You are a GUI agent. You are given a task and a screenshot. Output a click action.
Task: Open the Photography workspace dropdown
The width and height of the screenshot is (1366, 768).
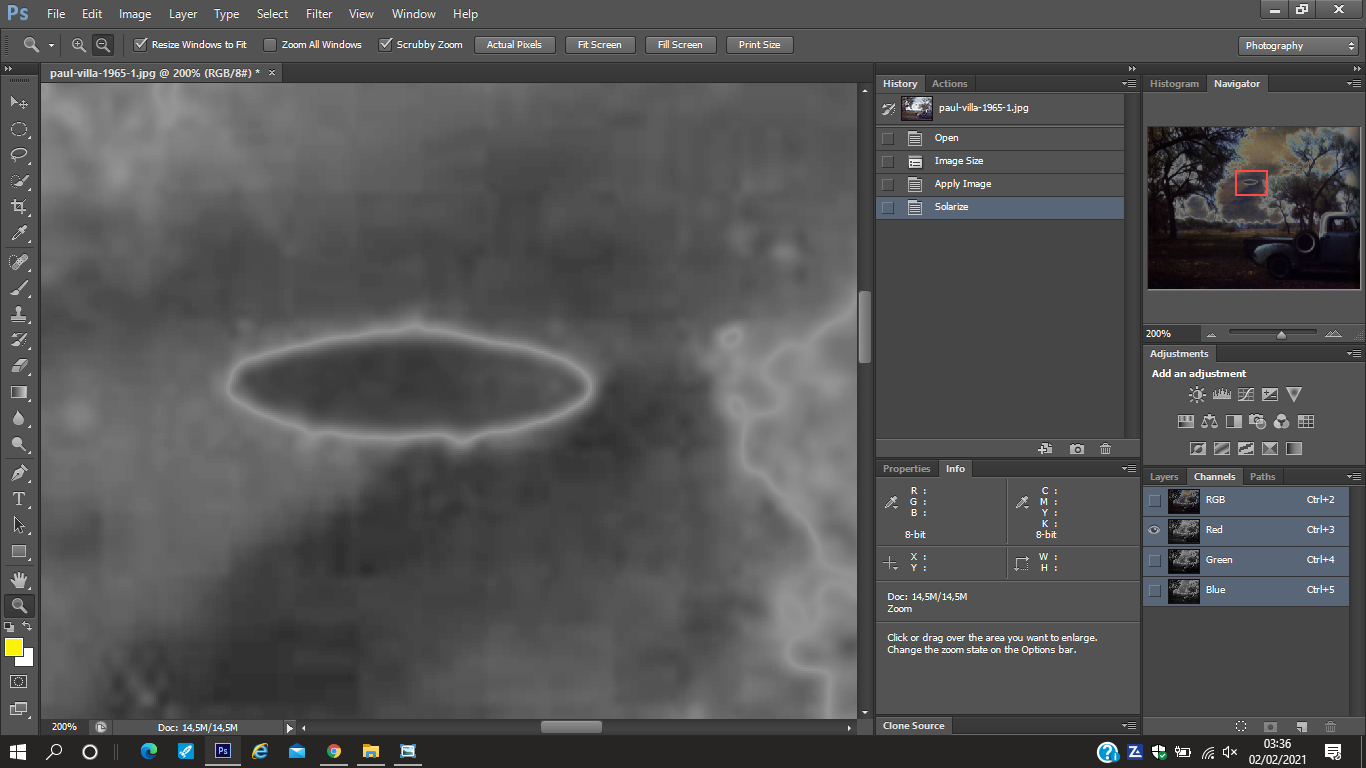point(1298,46)
